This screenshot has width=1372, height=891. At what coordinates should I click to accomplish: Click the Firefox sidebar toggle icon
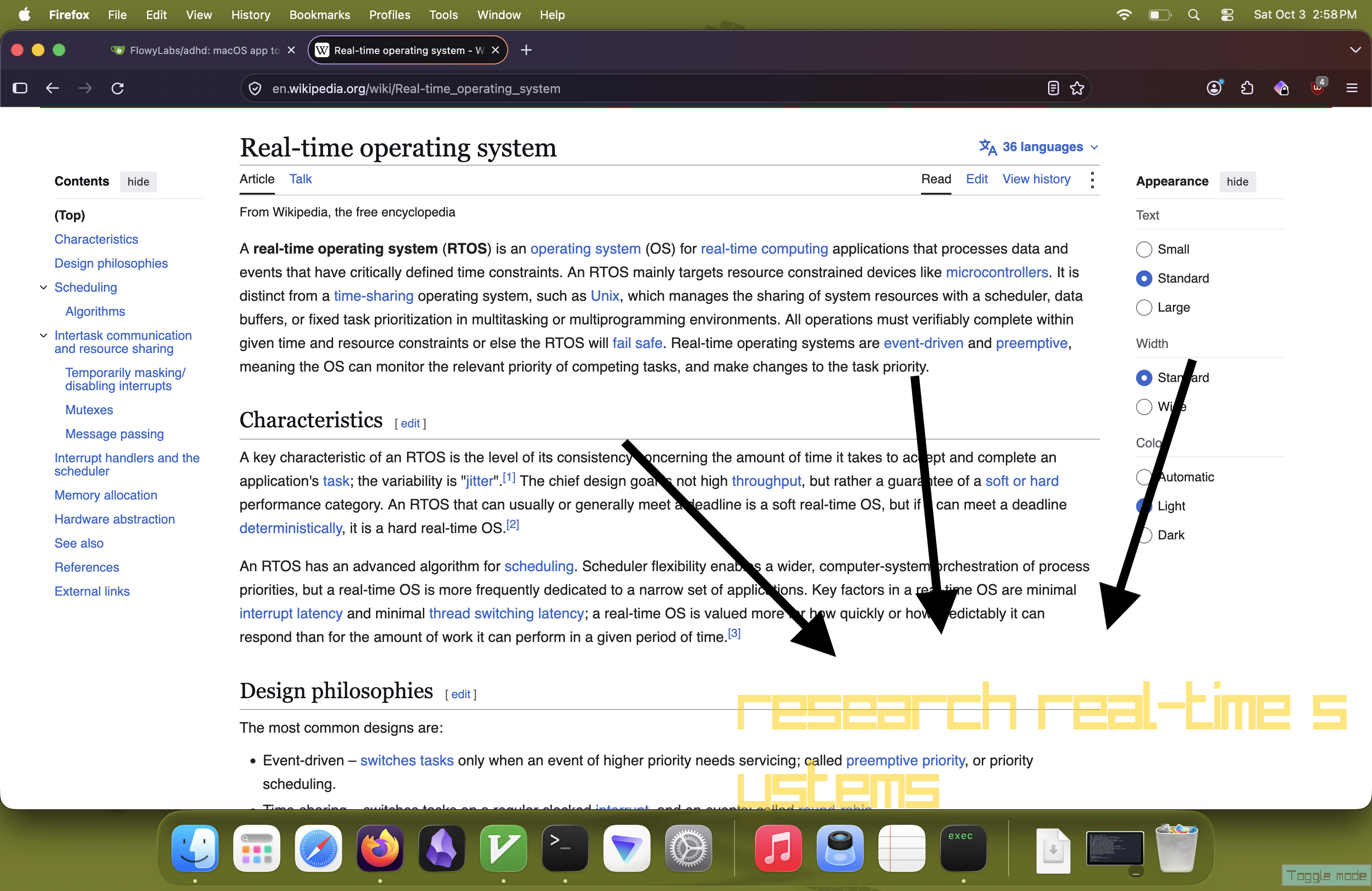point(20,88)
